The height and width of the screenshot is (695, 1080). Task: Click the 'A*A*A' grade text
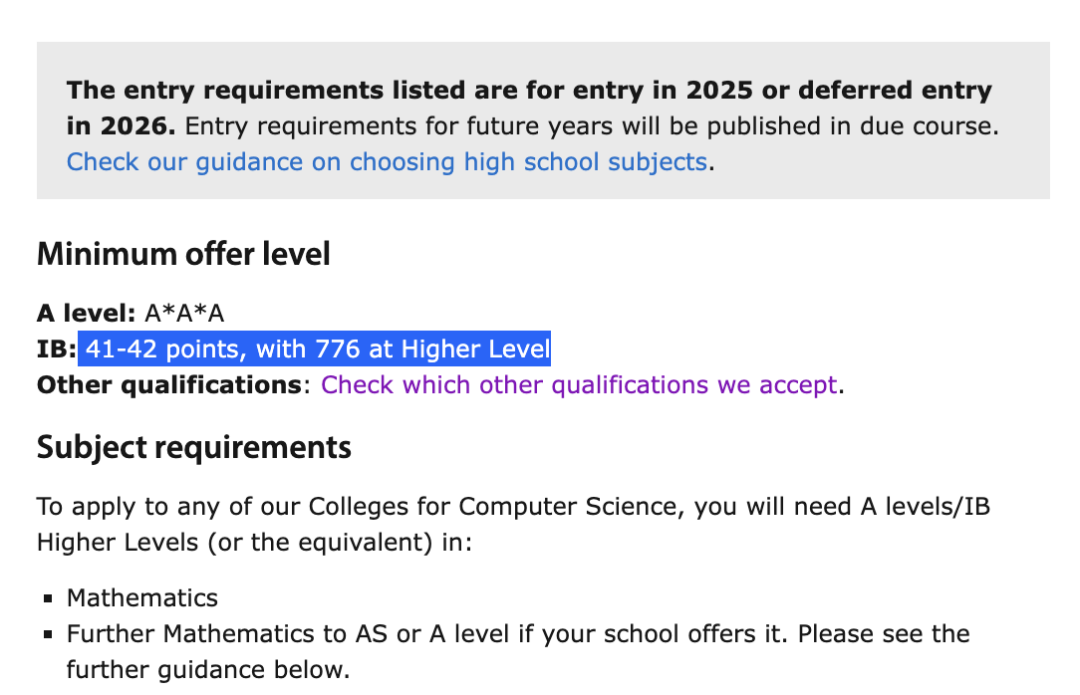point(185,313)
